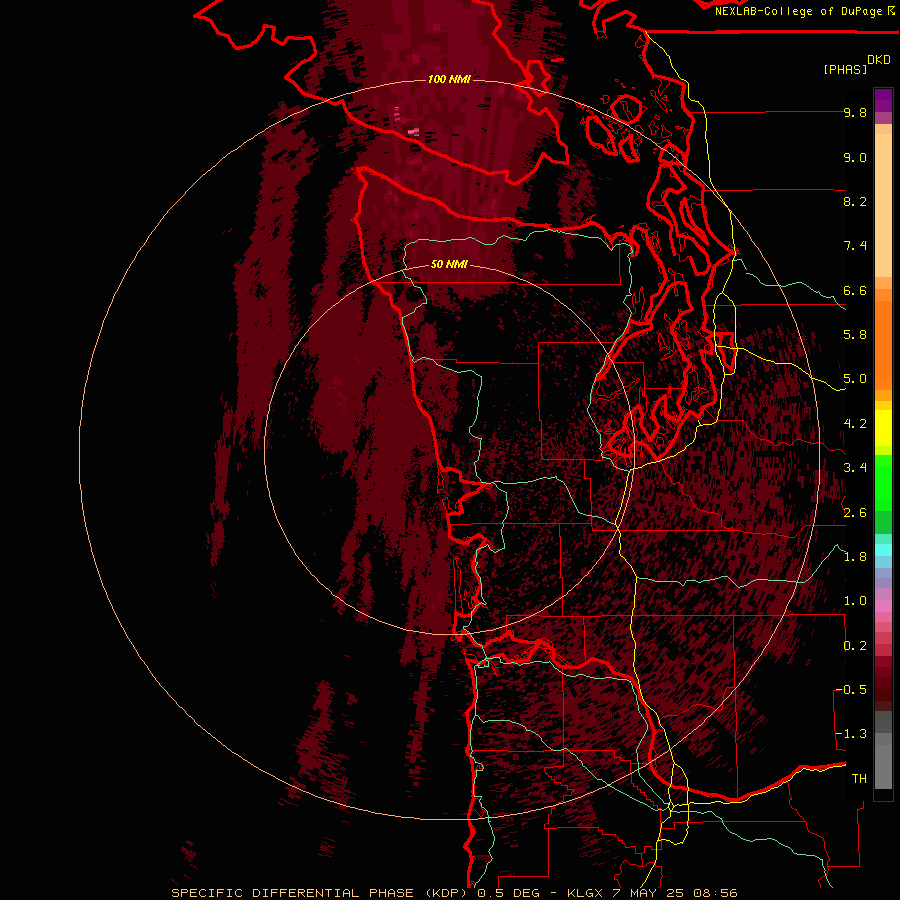
Task: Click the -1.3 value on the color scale
Action: tap(851, 734)
